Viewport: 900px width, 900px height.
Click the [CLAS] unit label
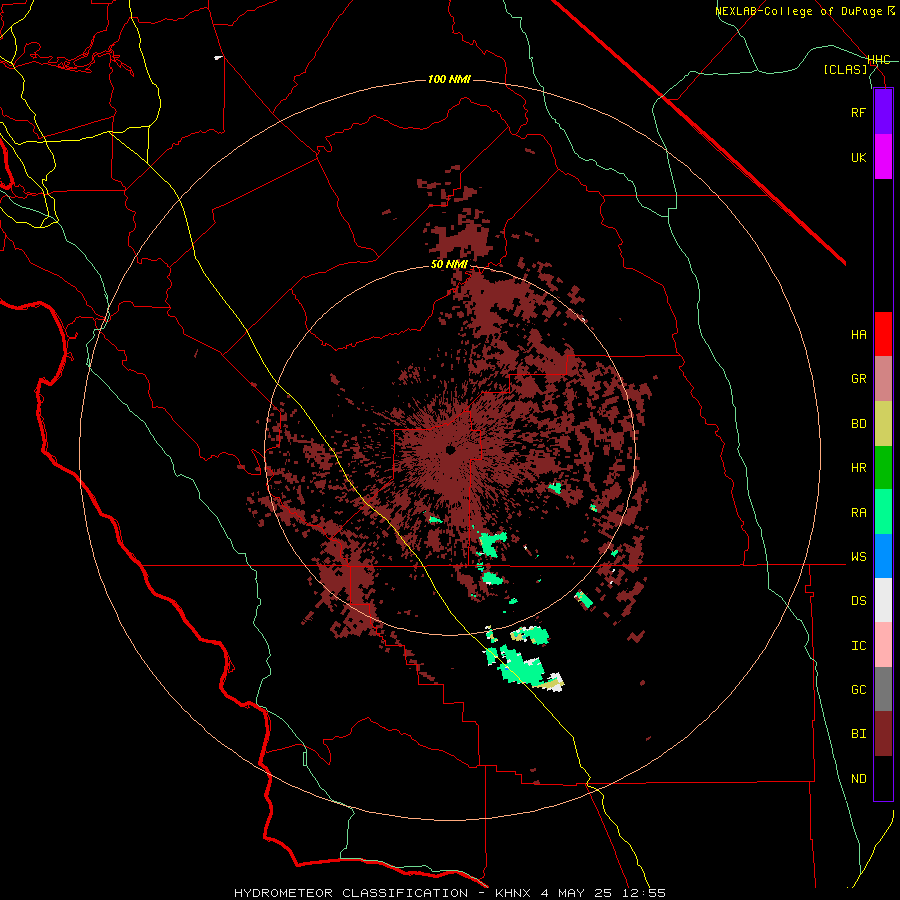click(x=845, y=69)
